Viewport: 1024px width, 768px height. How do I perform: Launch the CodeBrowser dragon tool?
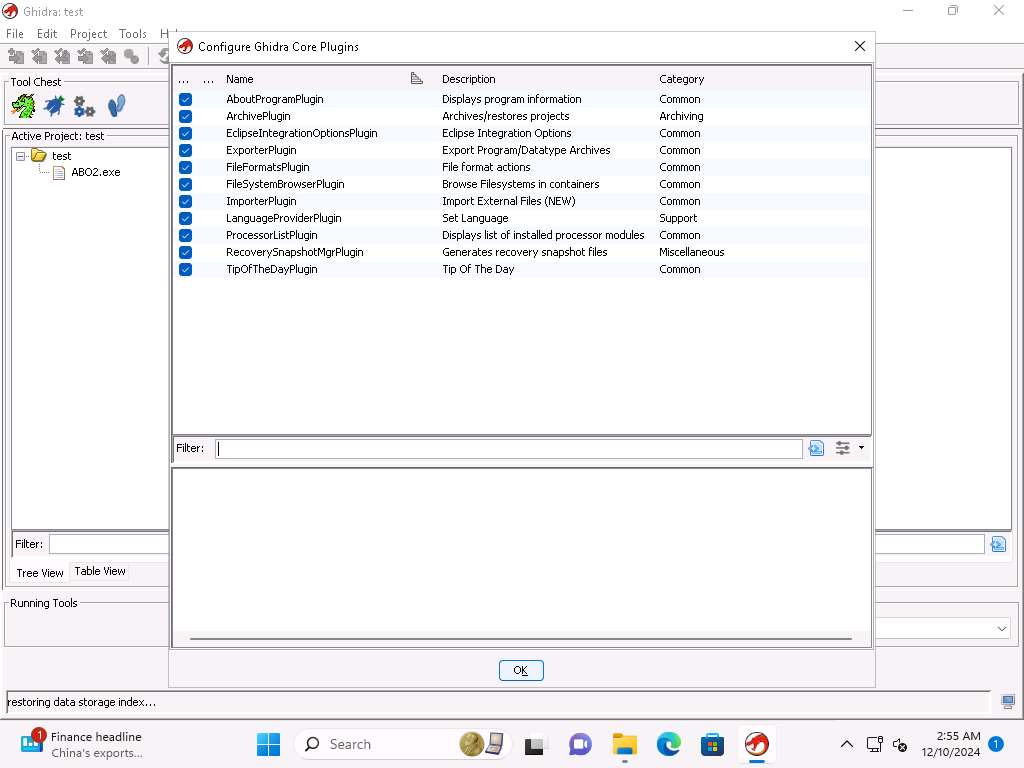tap(23, 106)
